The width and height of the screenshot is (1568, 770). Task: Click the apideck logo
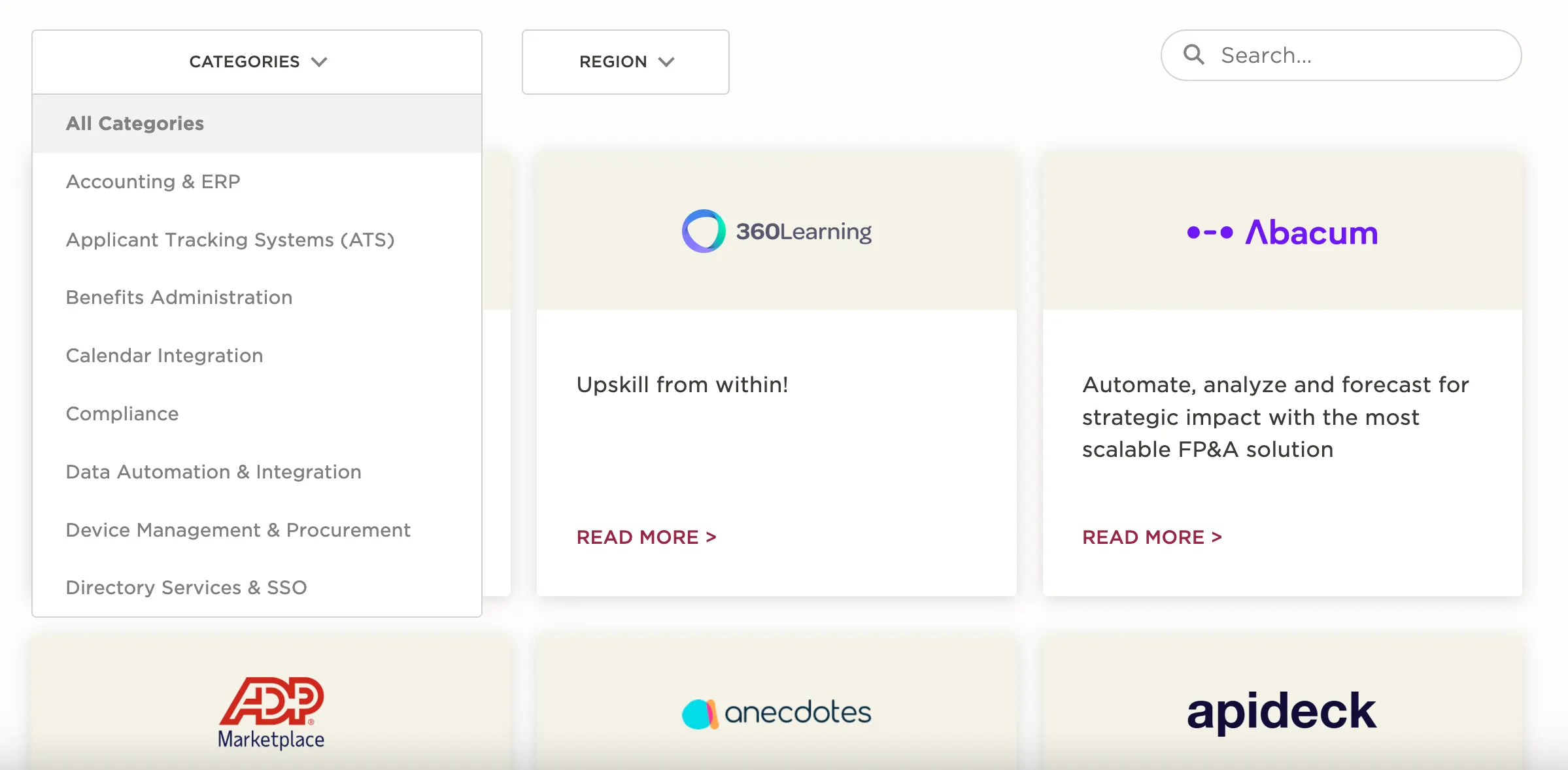1282,711
